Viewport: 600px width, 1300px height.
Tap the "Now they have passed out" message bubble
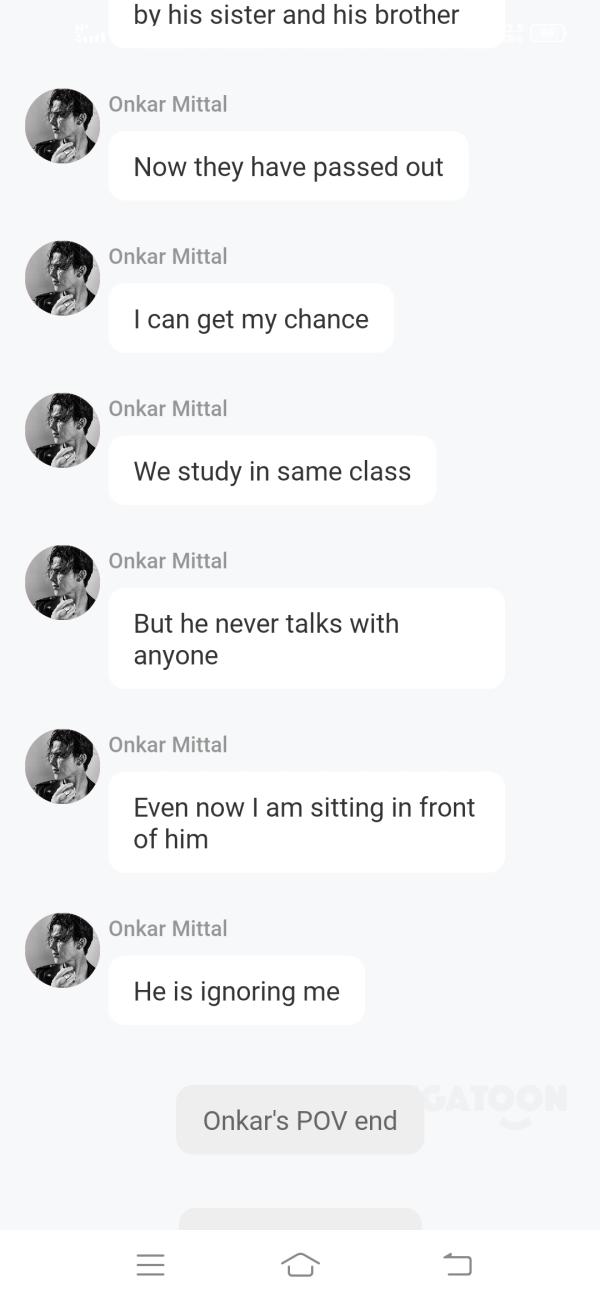tap(288, 167)
